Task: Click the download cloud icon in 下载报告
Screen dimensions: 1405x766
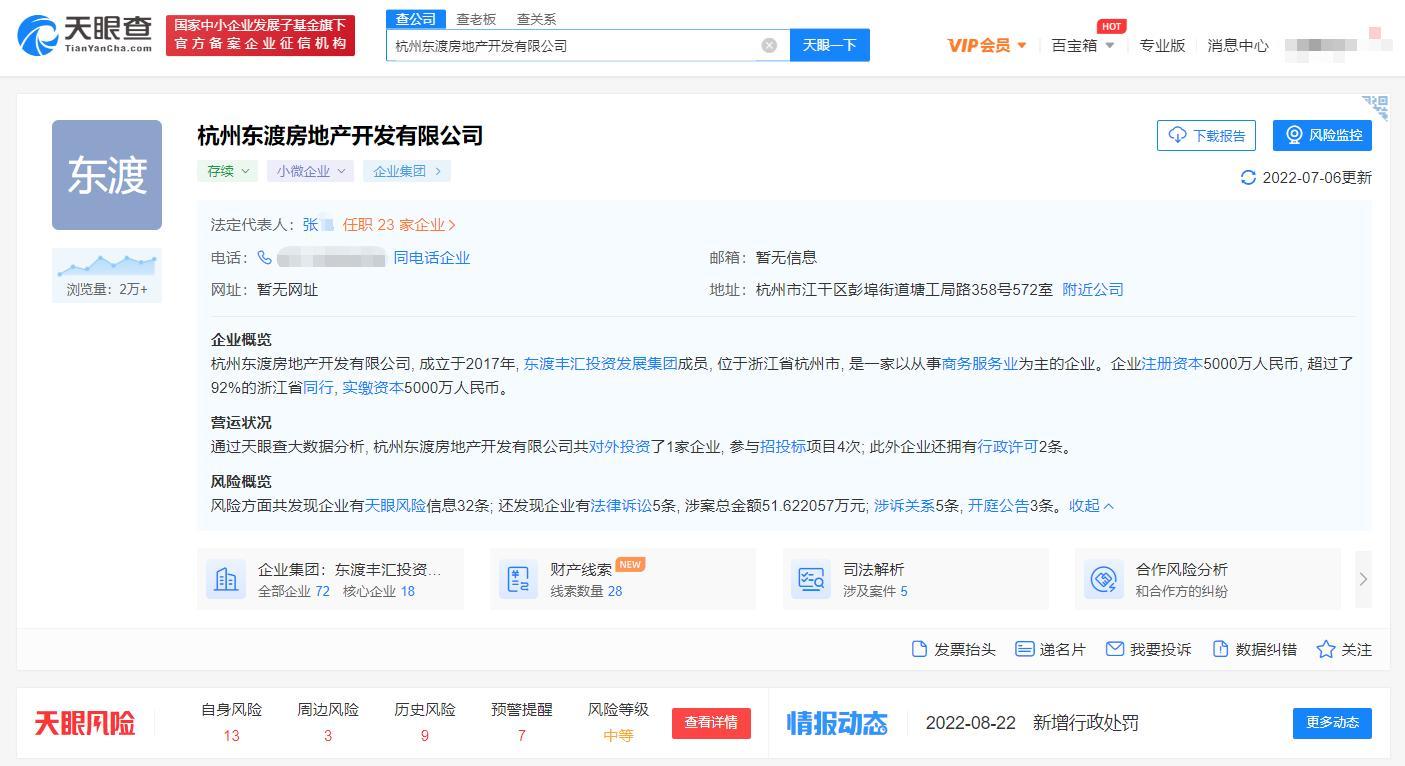Action: [1177, 135]
